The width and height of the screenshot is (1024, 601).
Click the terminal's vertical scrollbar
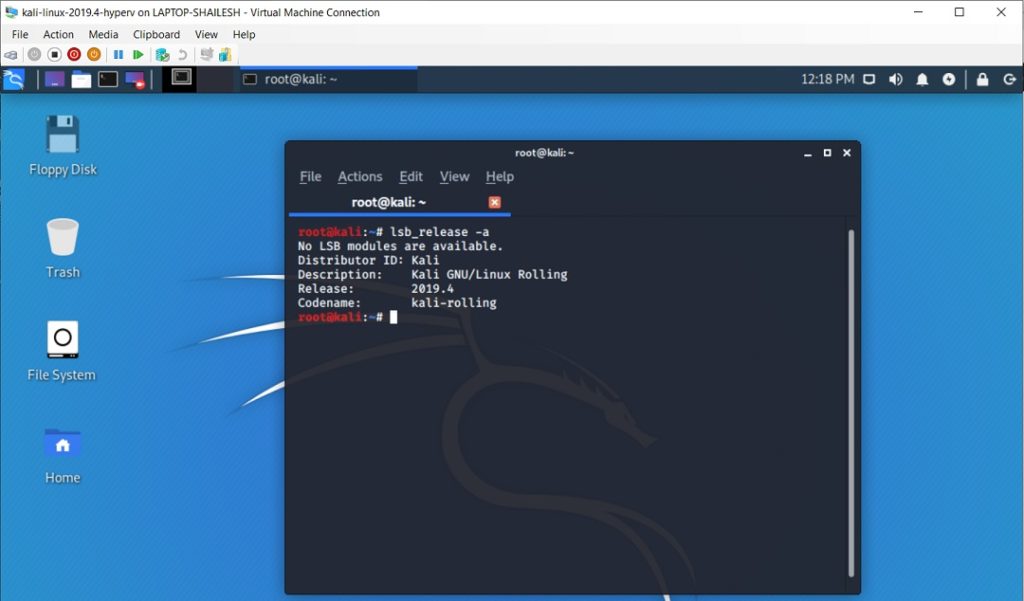(x=851, y=403)
